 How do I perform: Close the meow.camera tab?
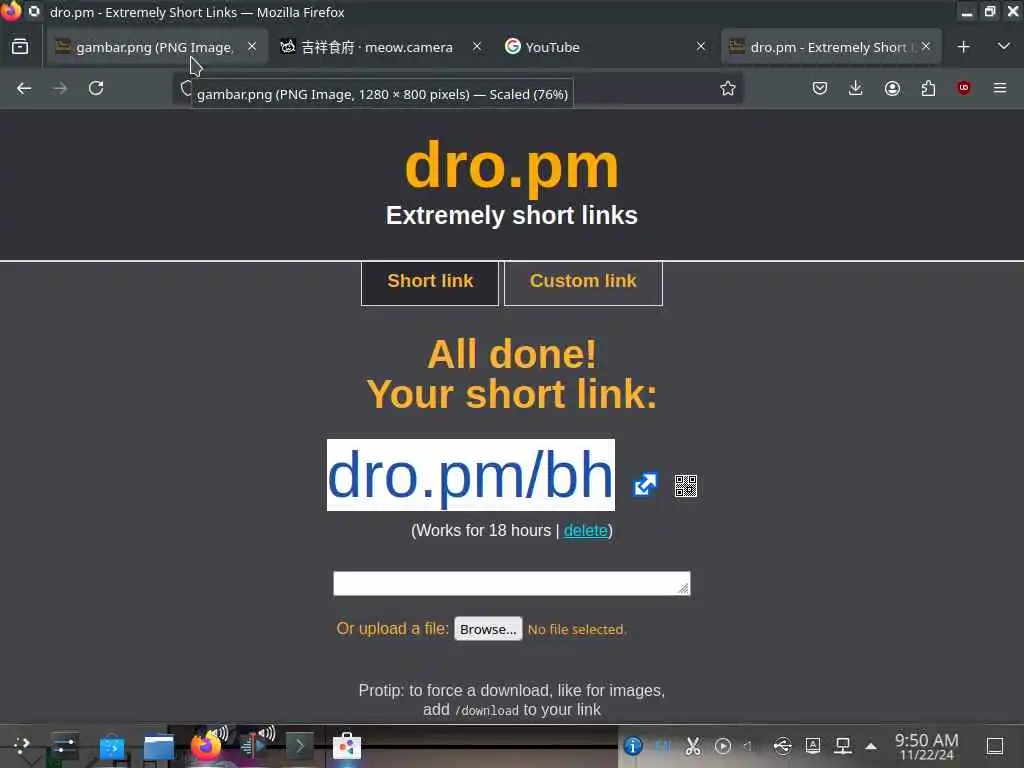pyautogui.click(x=477, y=46)
